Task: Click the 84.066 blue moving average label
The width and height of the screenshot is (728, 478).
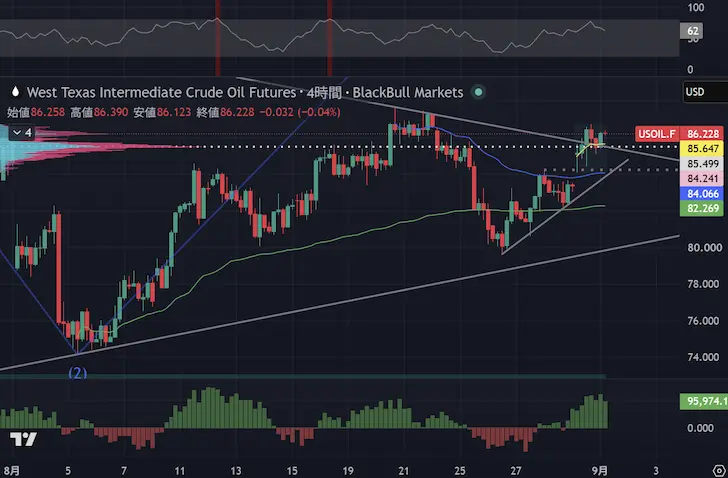Action: click(x=703, y=194)
